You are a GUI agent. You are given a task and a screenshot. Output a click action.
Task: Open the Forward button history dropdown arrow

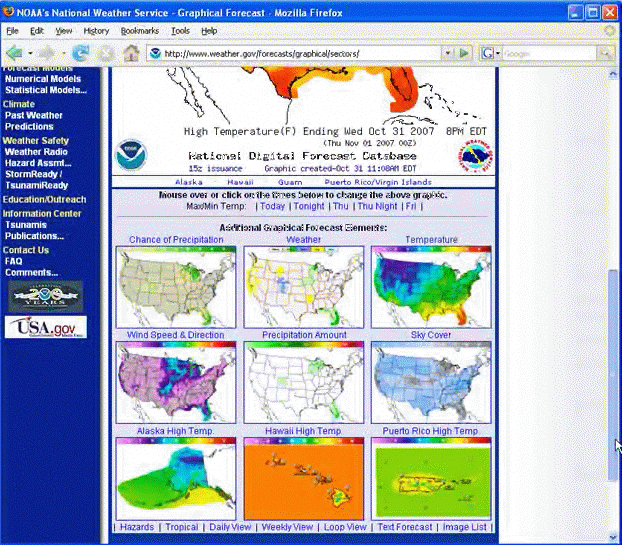point(63,53)
